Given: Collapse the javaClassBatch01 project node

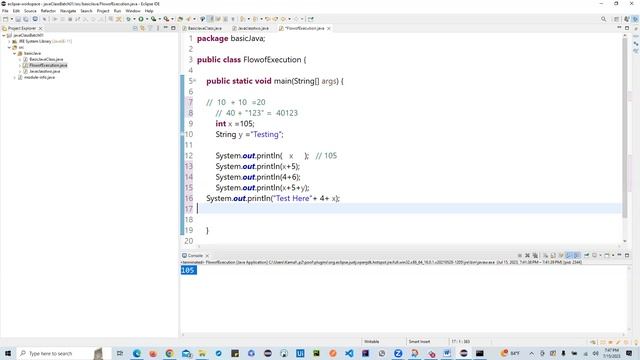Looking at the screenshot, I should tap(4, 36).
